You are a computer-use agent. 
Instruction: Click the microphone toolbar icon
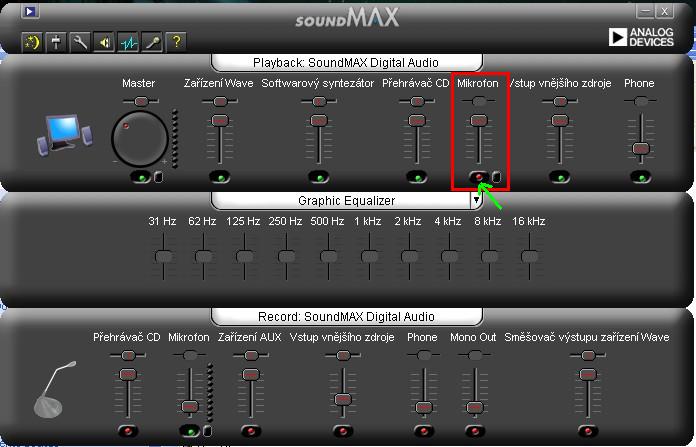click(x=152, y=43)
